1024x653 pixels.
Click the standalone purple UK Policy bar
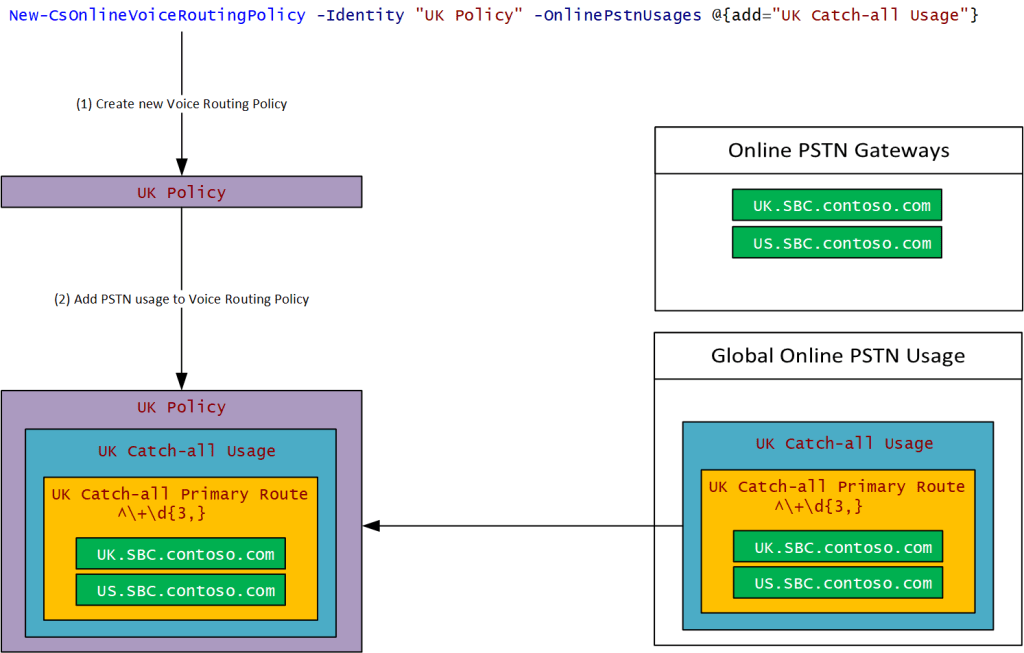point(181,192)
